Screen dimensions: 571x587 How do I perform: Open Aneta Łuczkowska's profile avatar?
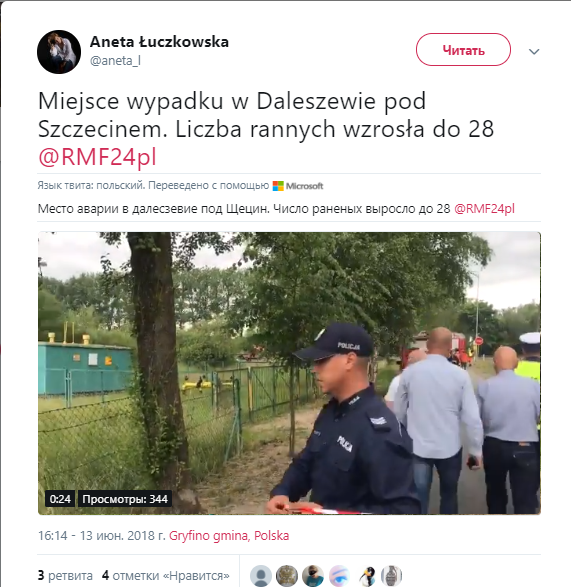(x=59, y=52)
